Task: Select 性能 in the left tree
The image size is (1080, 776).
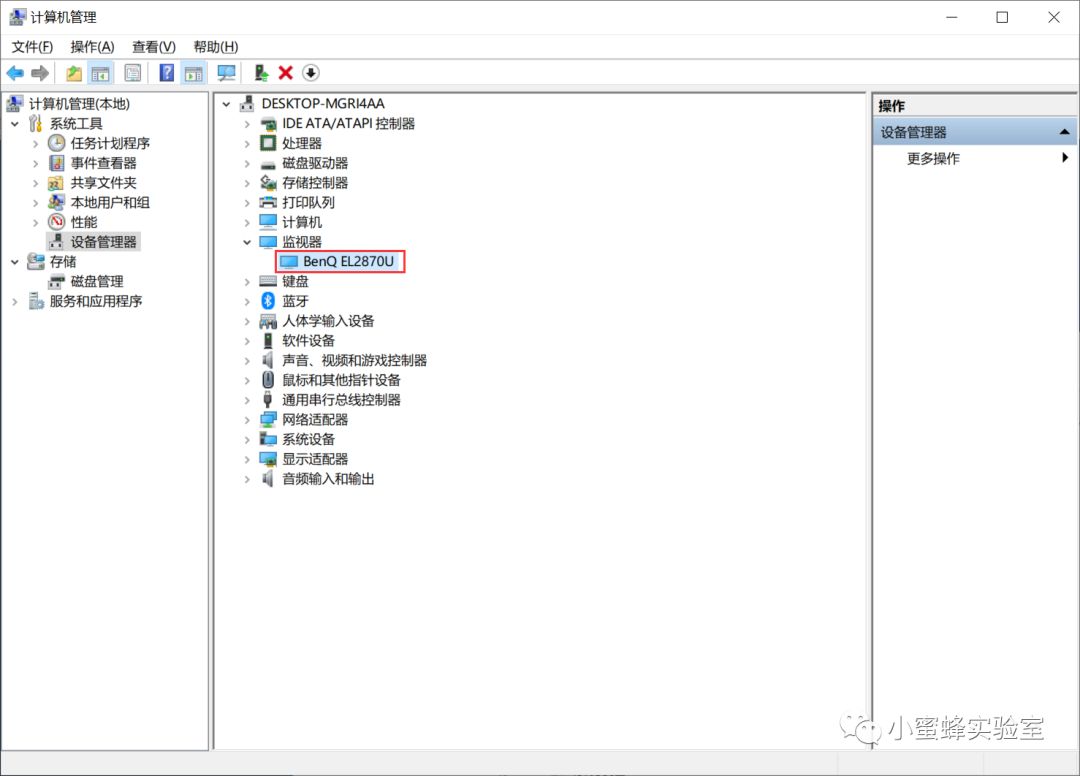Action: [x=83, y=222]
